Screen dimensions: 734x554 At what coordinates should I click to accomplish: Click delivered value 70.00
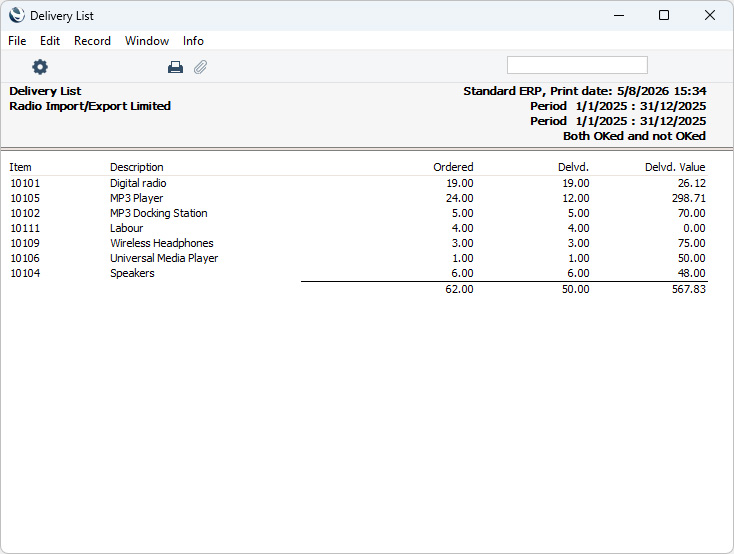pos(691,213)
